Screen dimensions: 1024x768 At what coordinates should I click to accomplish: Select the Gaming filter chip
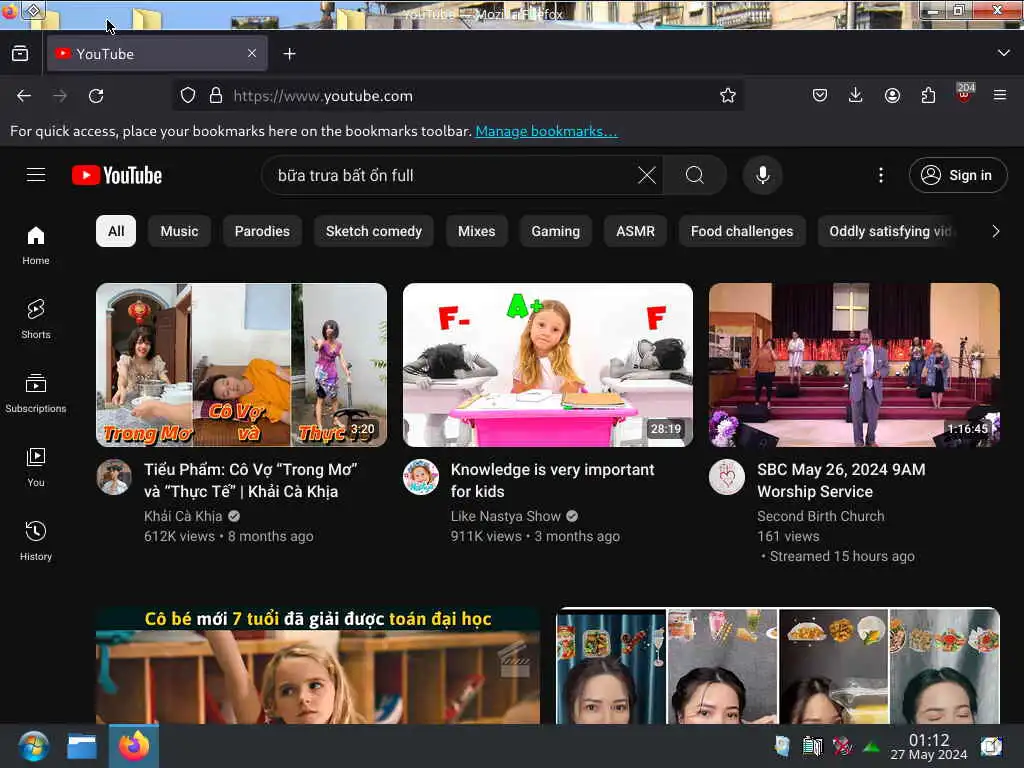[x=556, y=231]
